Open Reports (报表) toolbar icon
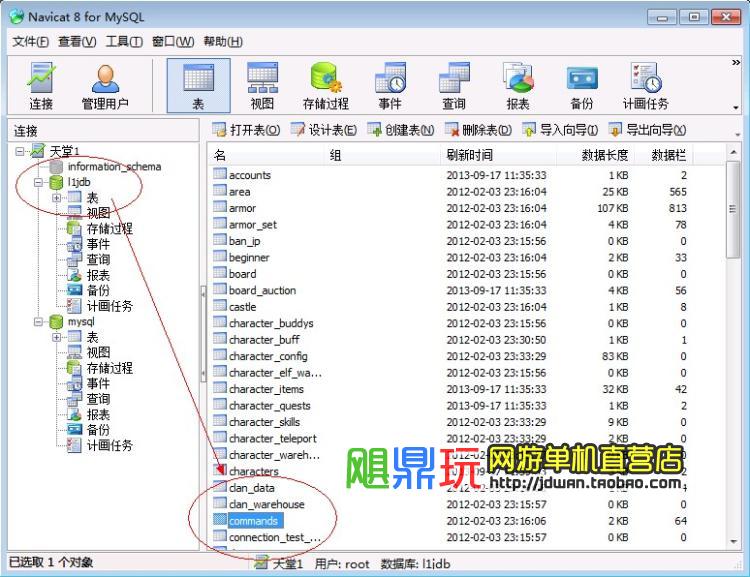 click(518, 86)
